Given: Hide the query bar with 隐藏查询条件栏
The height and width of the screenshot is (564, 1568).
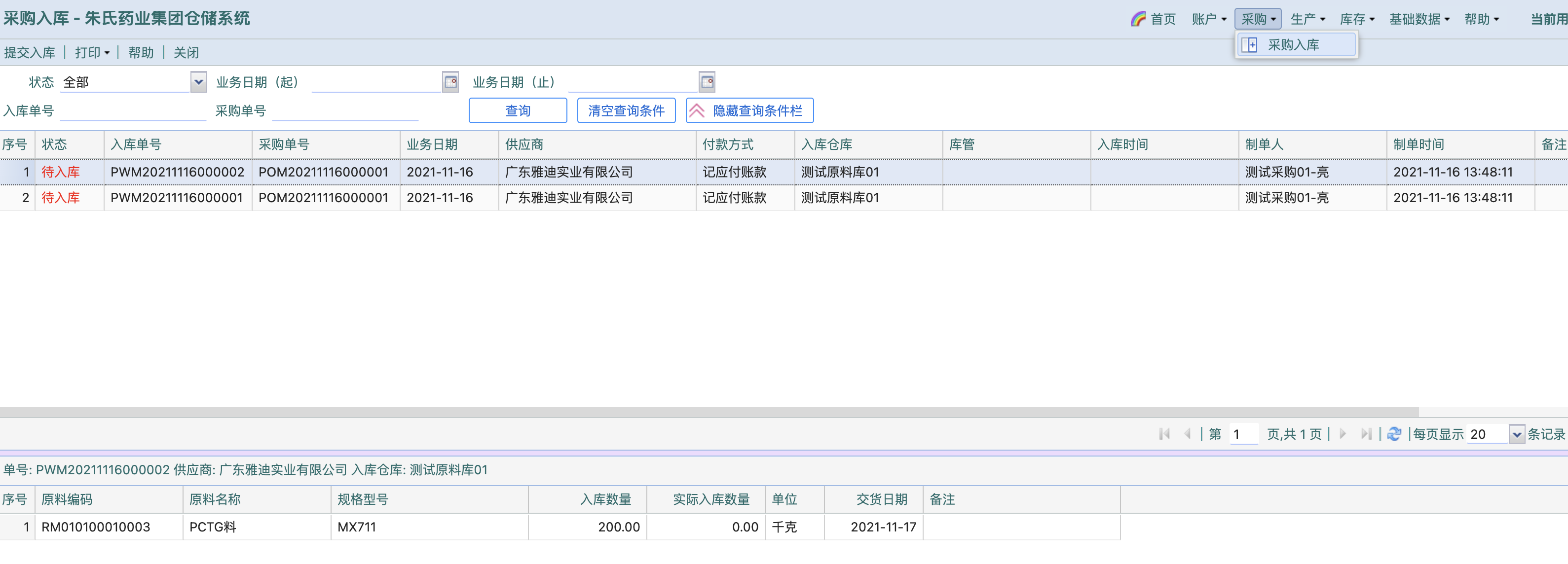Looking at the screenshot, I should pos(749,110).
